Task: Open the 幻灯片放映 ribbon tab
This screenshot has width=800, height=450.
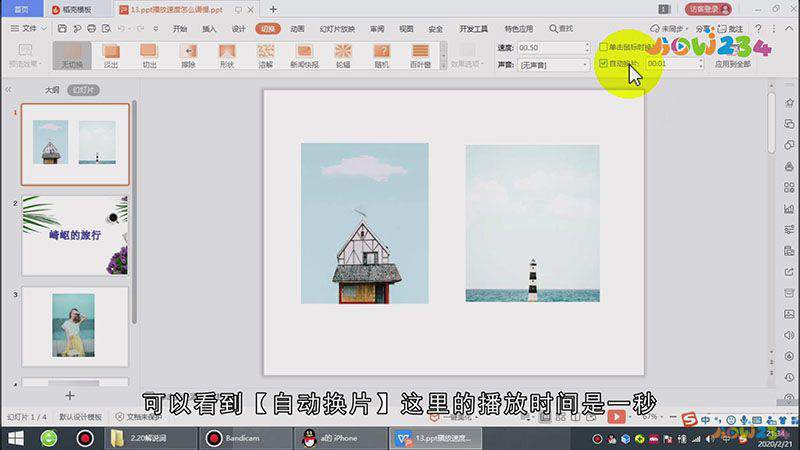Action: (x=337, y=29)
